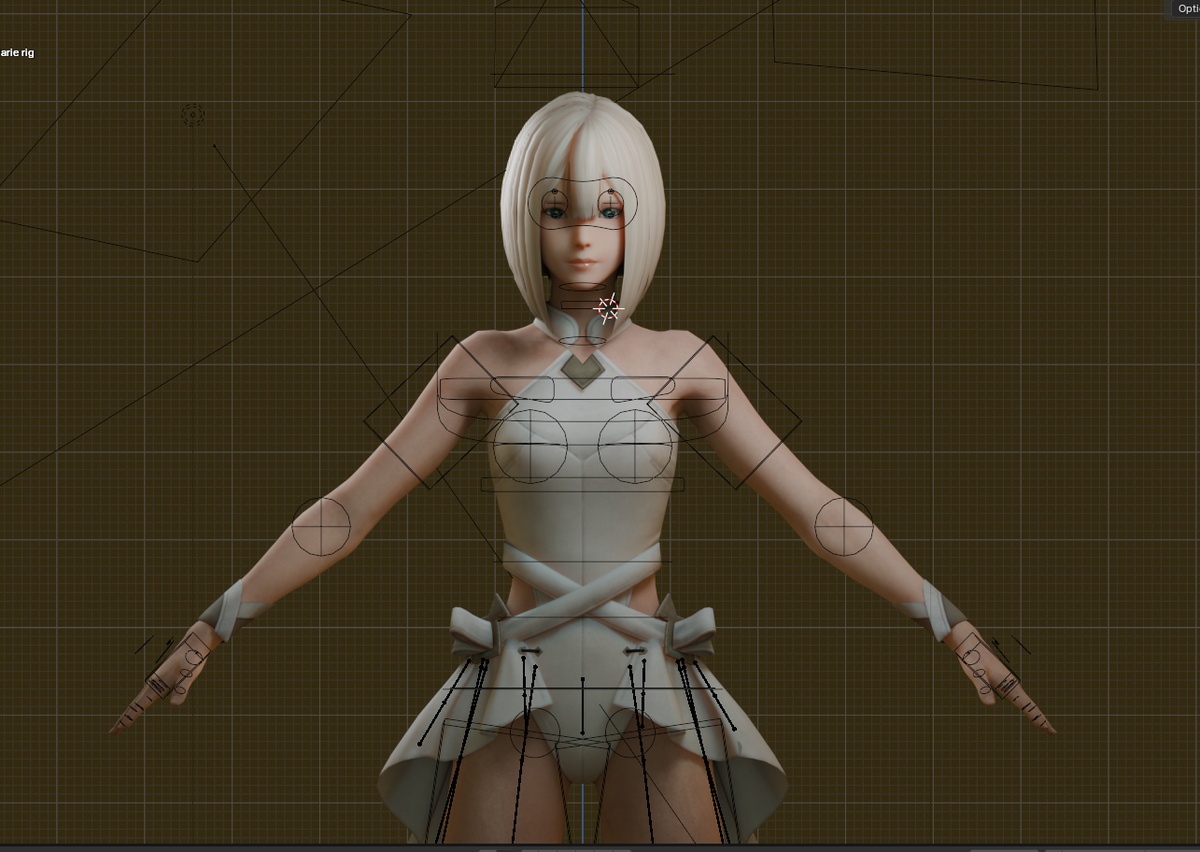1200x852 pixels.
Task: Select the elbow circle control on the screen-right arm
Action: click(844, 526)
